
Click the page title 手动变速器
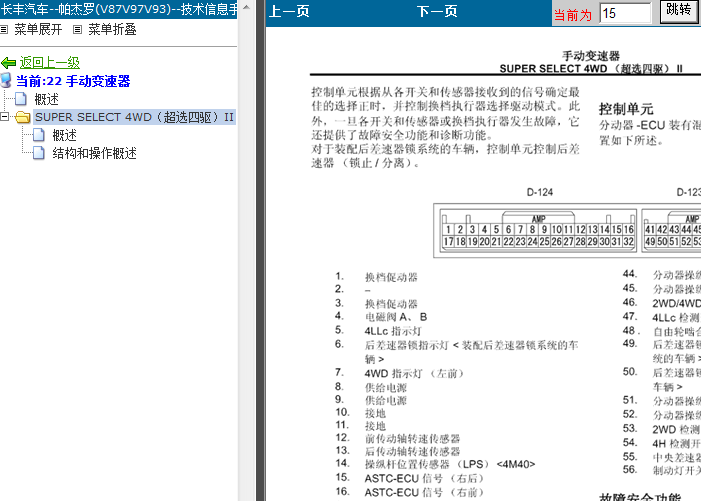click(591, 56)
